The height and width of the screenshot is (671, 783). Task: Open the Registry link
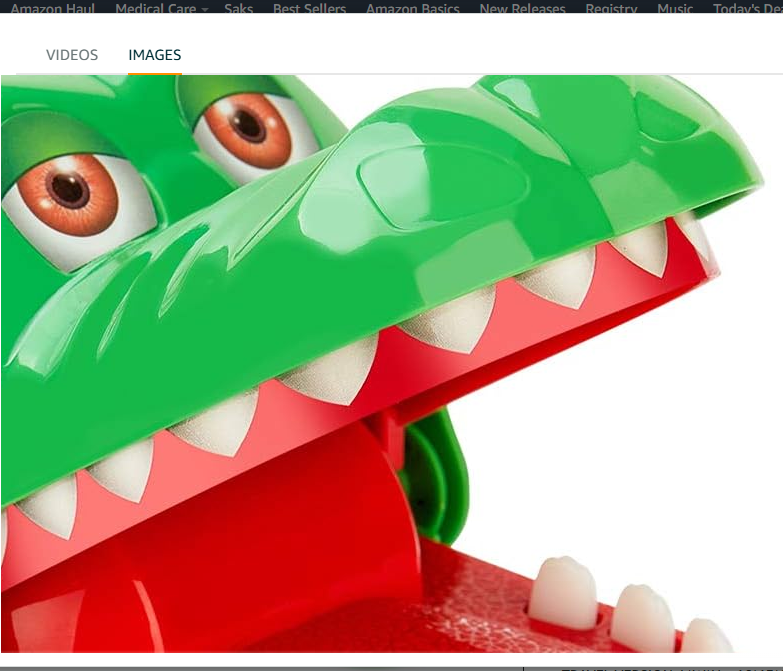click(x=611, y=8)
